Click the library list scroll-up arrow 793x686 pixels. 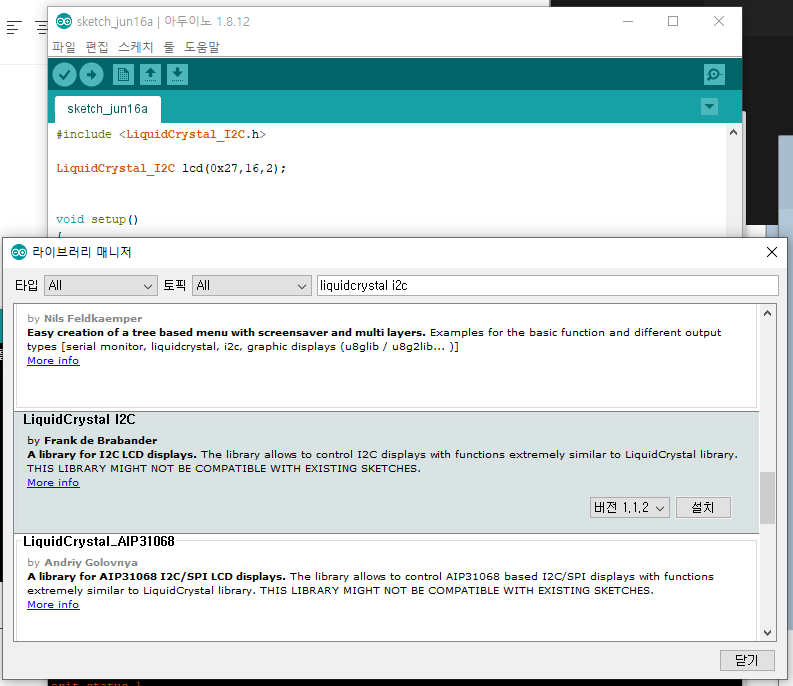tap(767, 313)
